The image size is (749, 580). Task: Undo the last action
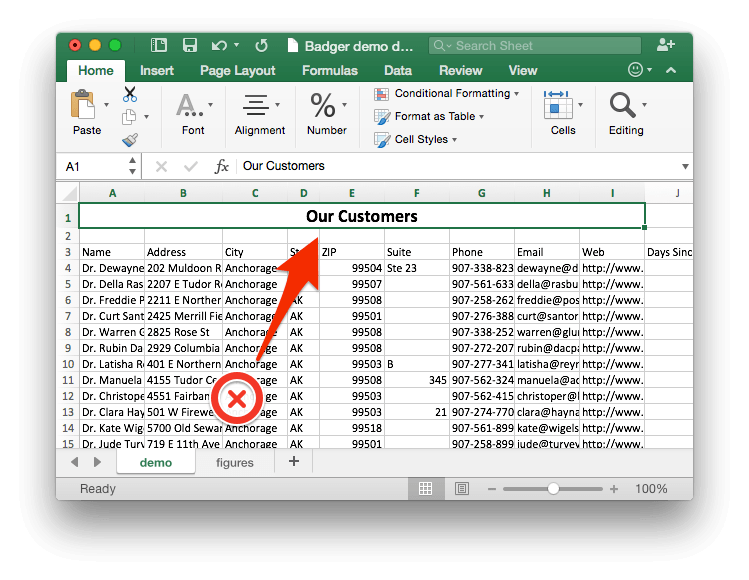point(219,46)
